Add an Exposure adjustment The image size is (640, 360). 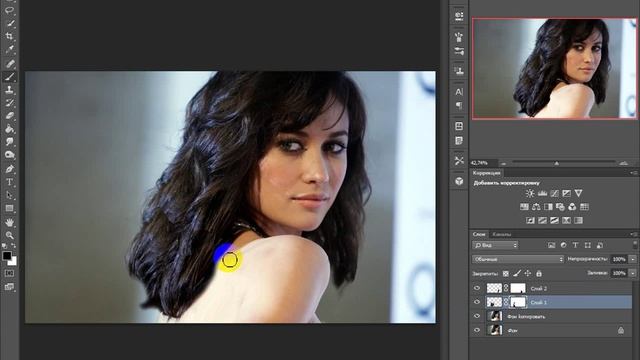click(x=567, y=193)
